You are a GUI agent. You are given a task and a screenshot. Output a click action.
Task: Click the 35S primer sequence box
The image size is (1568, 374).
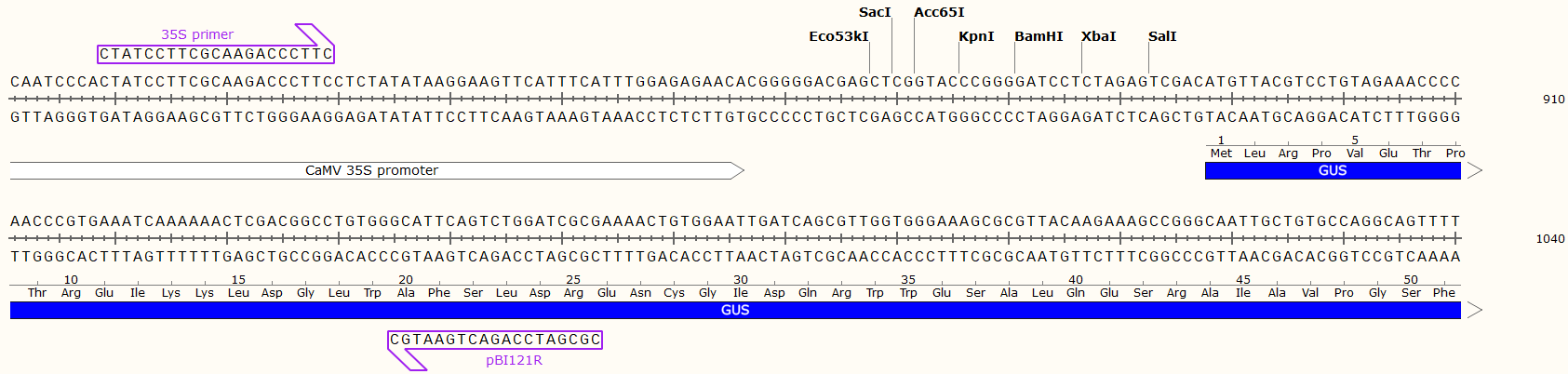click(x=216, y=54)
